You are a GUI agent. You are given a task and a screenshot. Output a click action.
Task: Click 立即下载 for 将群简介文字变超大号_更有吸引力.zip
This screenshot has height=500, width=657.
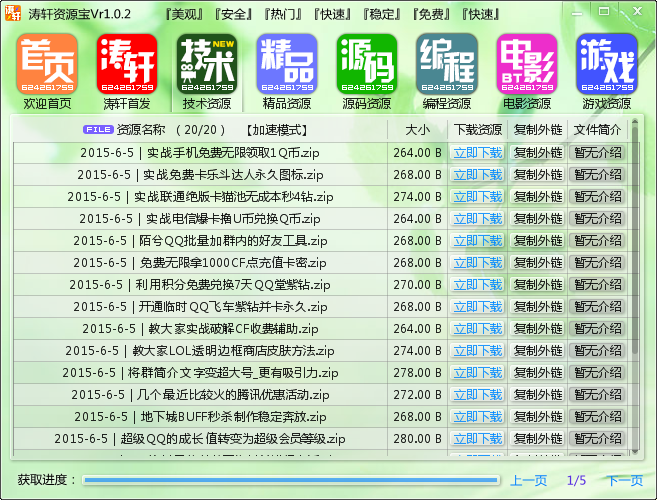click(x=478, y=373)
